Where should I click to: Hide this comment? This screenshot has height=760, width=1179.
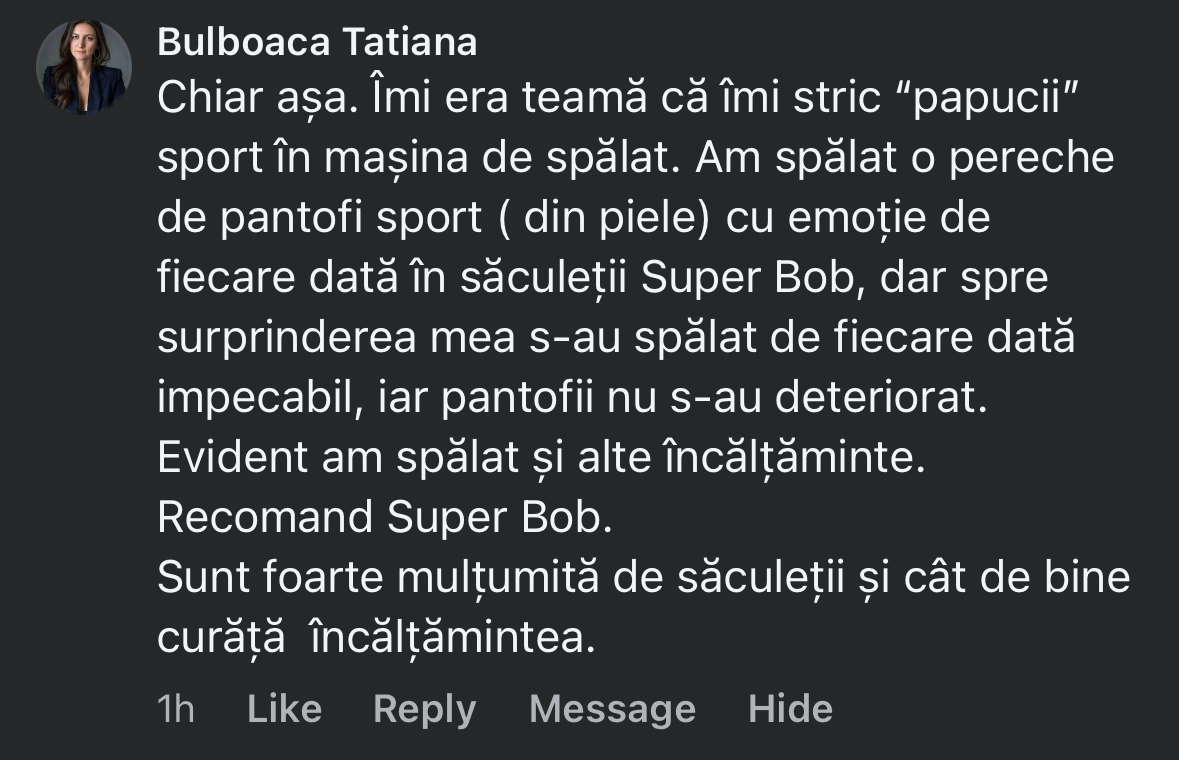click(x=790, y=709)
